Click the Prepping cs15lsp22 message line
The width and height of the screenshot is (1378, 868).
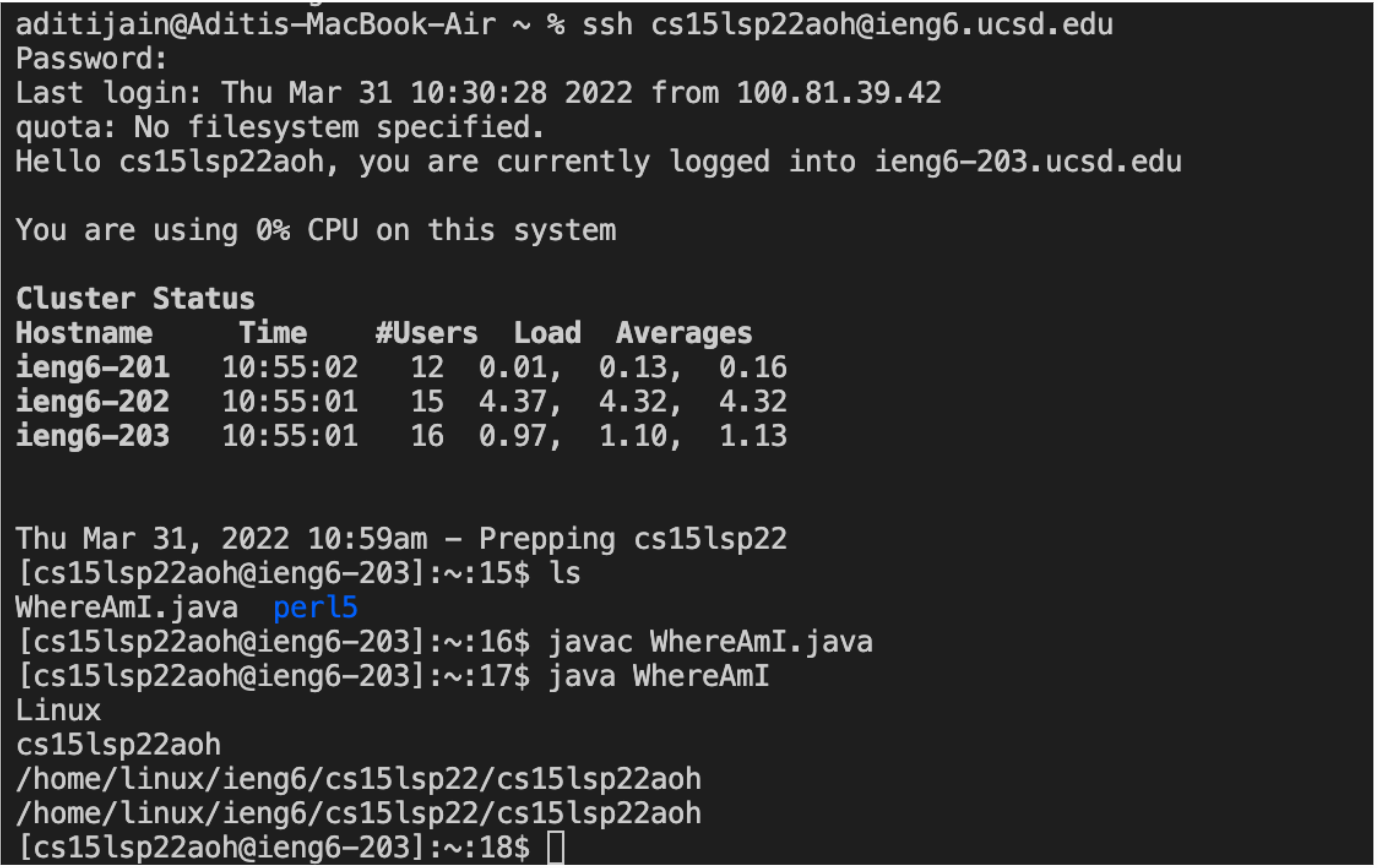(401, 539)
